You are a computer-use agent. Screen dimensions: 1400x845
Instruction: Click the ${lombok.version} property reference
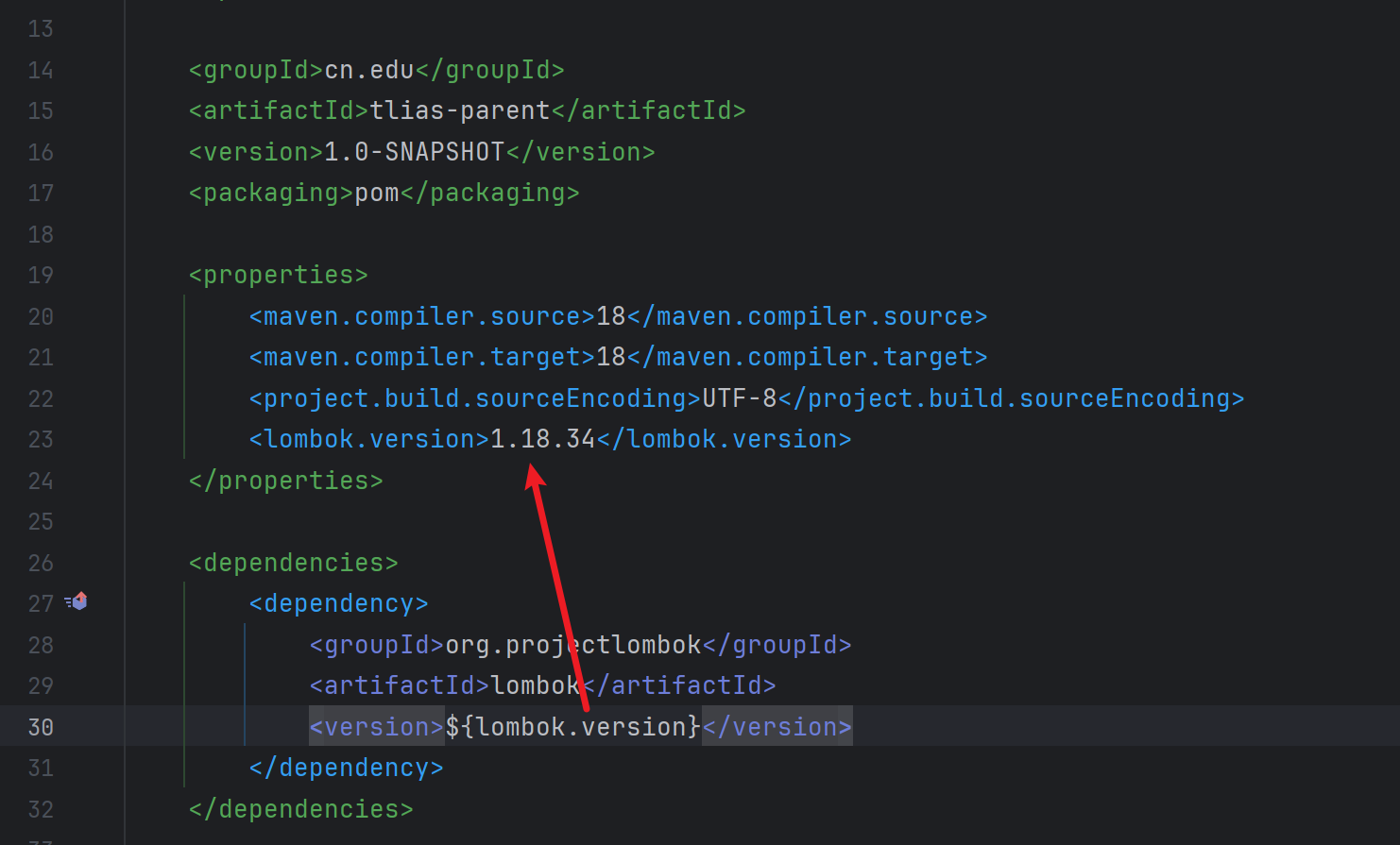coord(572,727)
